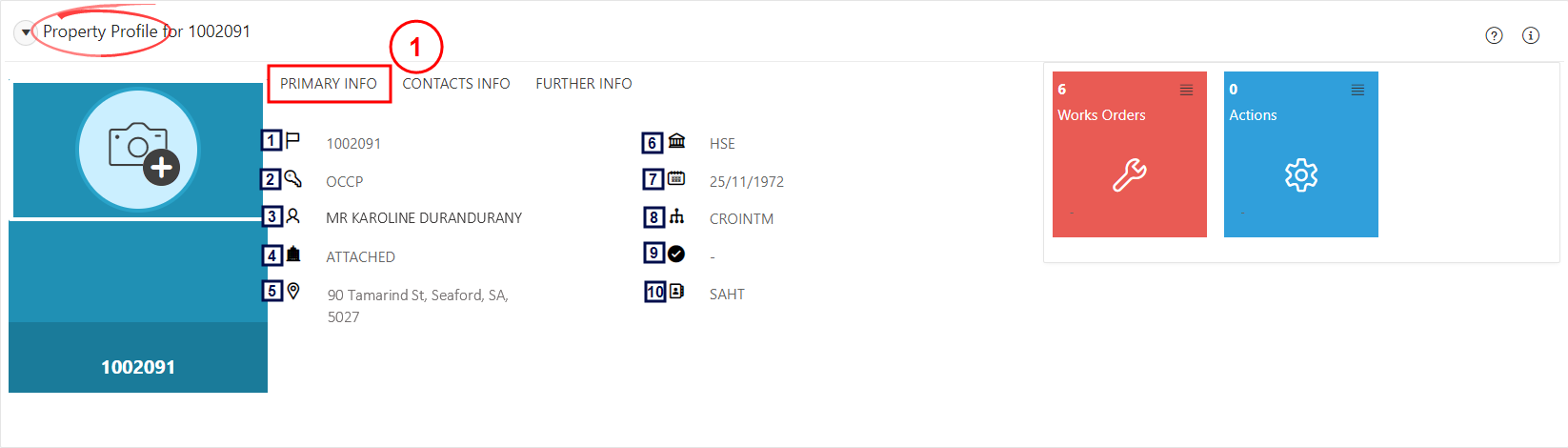Open the Works Orders tile menu
Image resolution: width=1568 pixels, height=448 pixels.
(1186, 90)
